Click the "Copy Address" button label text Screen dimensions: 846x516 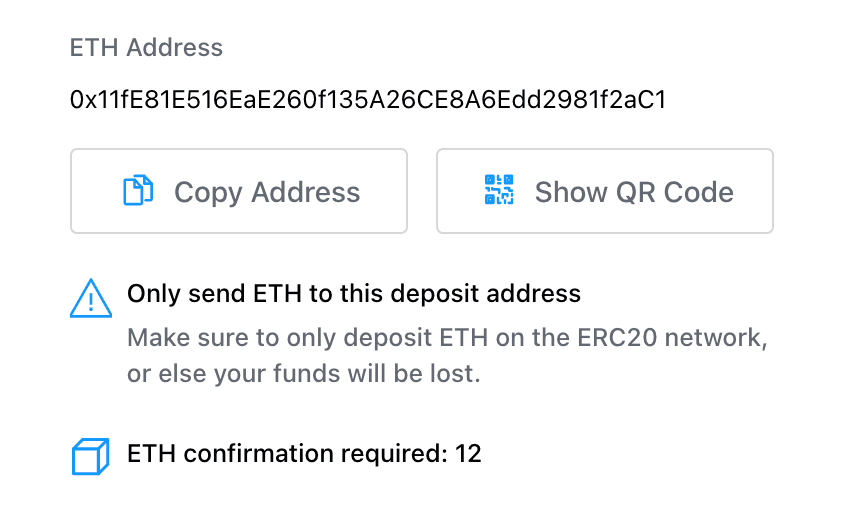(267, 192)
